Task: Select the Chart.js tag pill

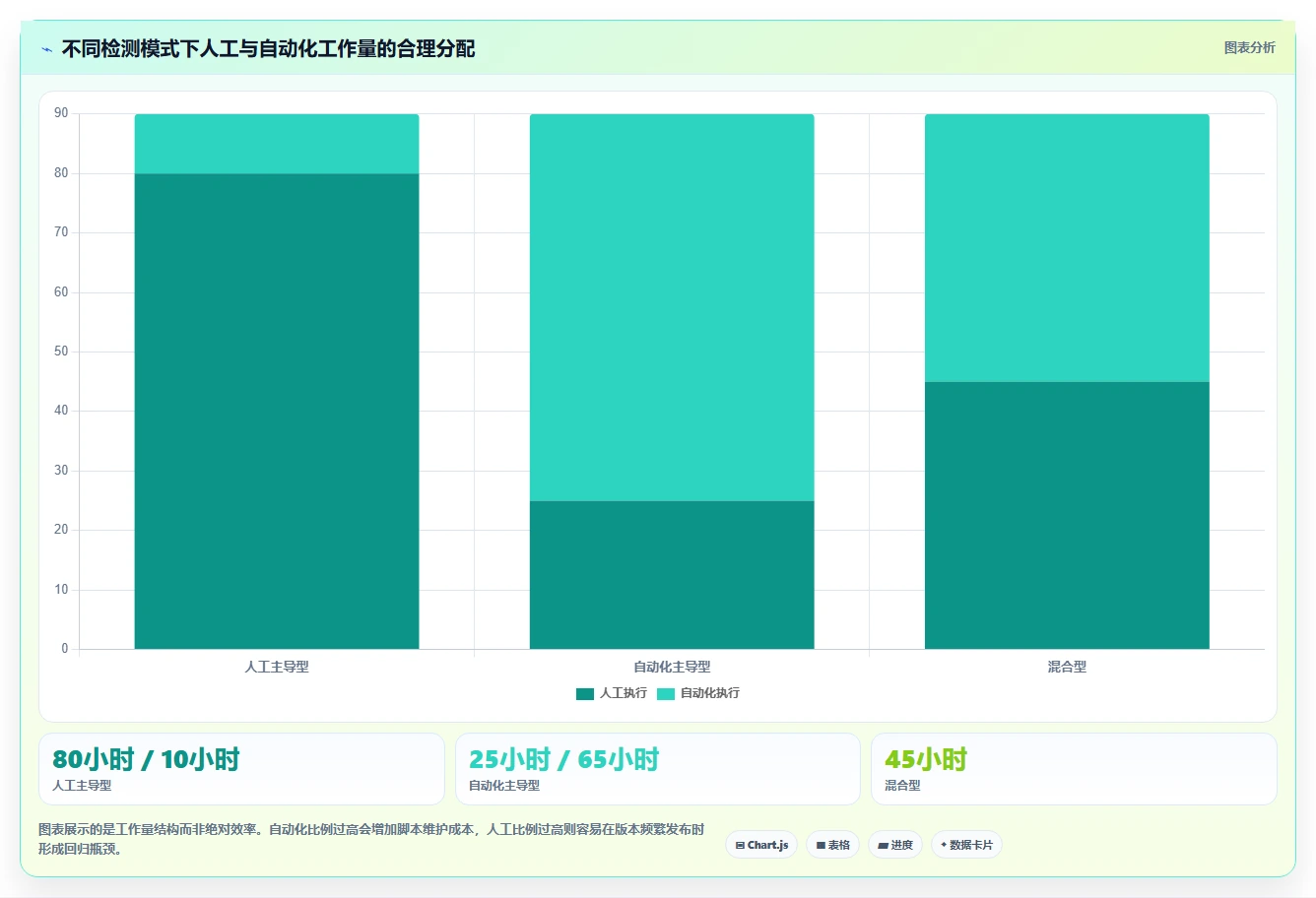Action: [761, 845]
